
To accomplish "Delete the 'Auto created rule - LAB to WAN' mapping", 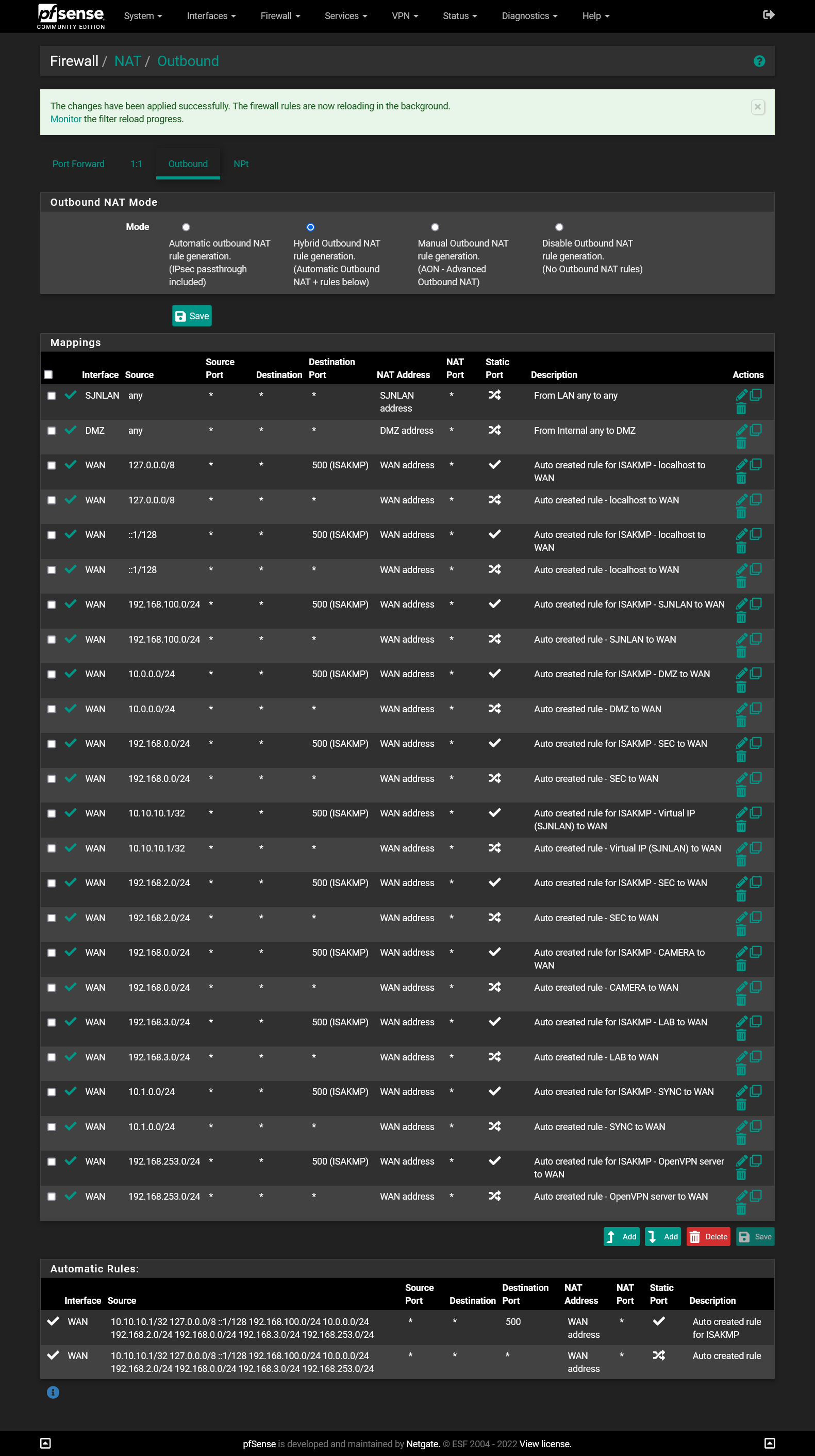I will [x=741, y=1070].
